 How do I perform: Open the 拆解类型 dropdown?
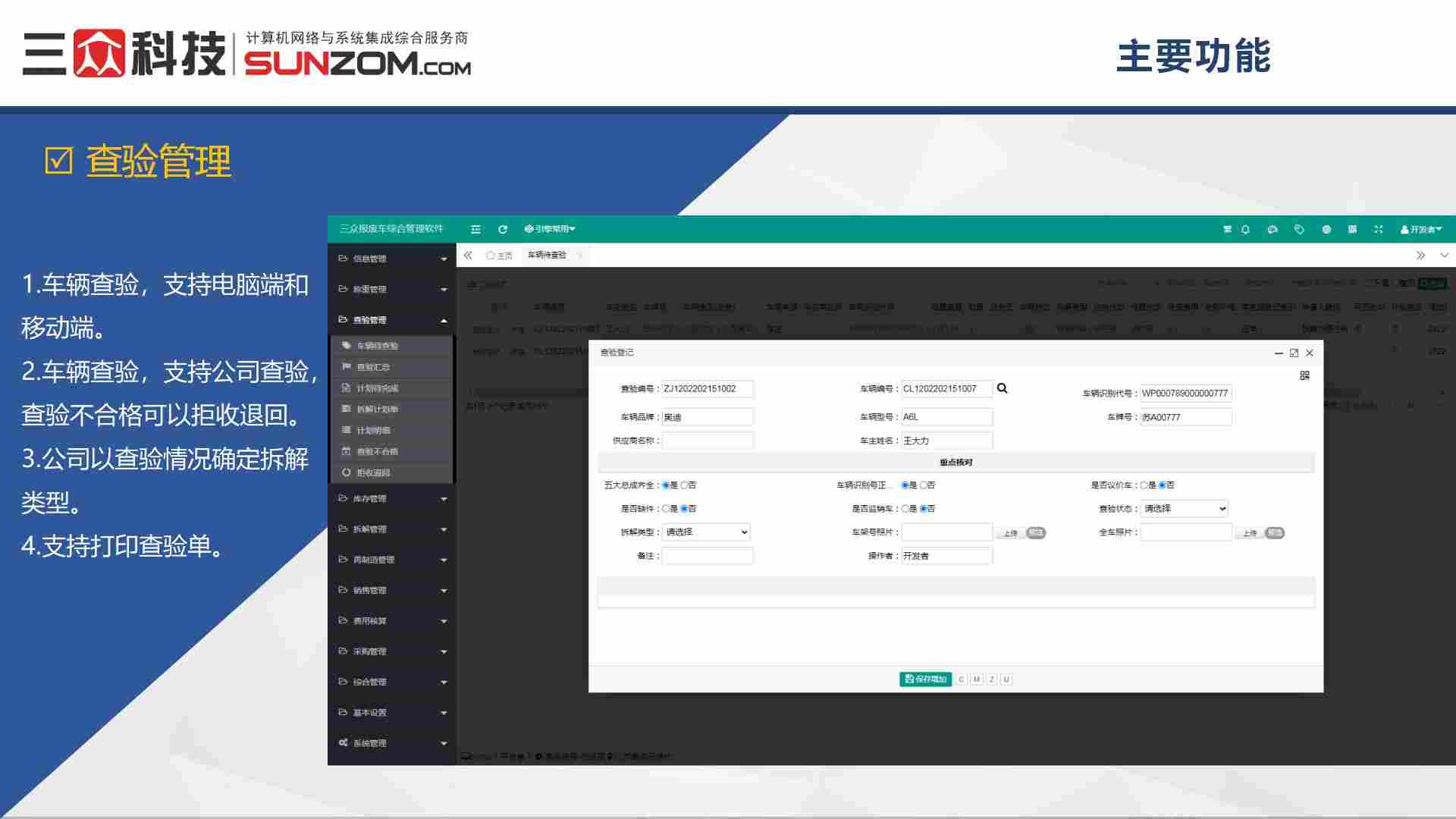point(706,532)
